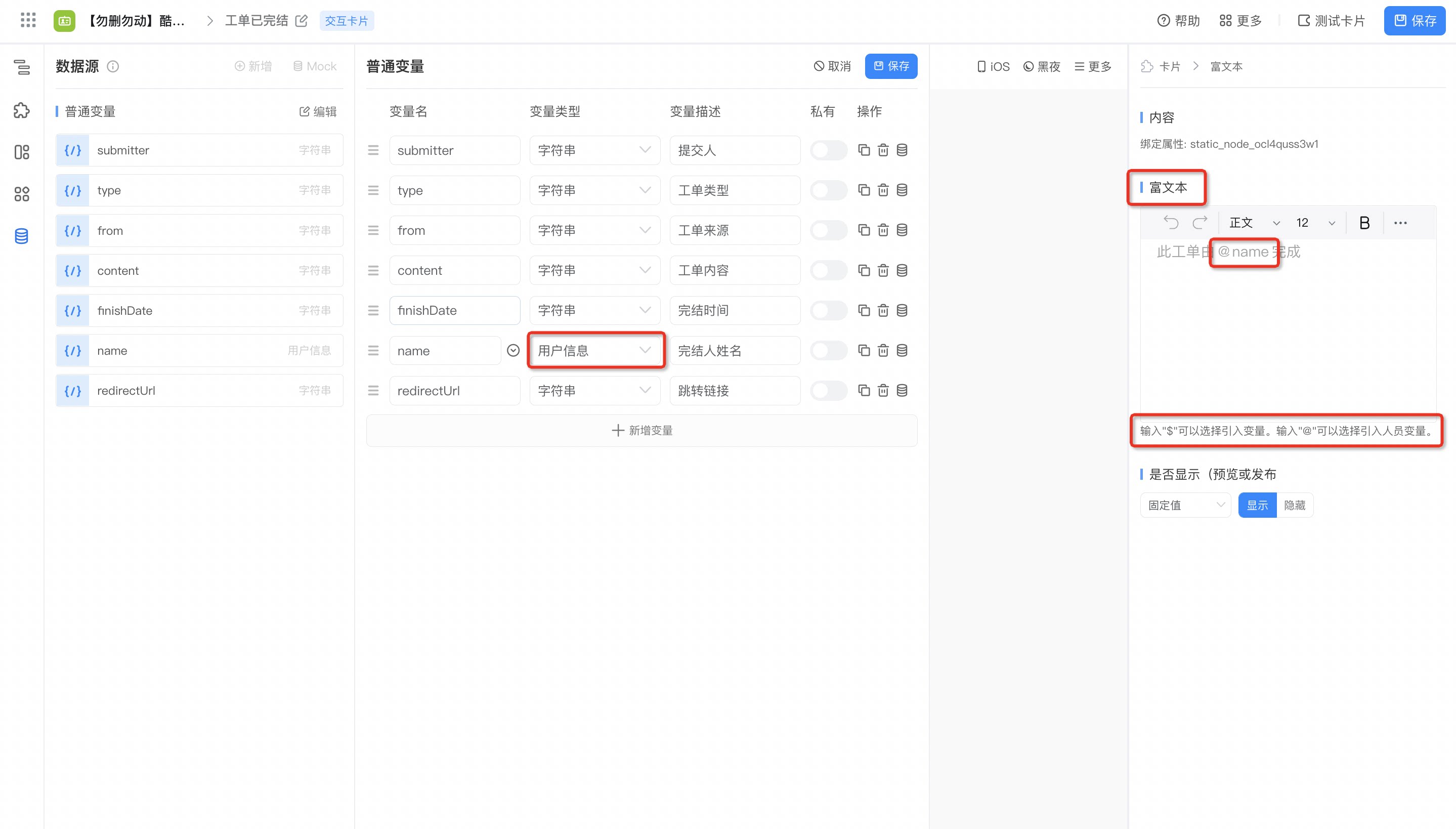Select the data source database sidebar icon
Image resolution: width=1456 pixels, height=829 pixels.
pyautogui.click(x=22, y=236)
